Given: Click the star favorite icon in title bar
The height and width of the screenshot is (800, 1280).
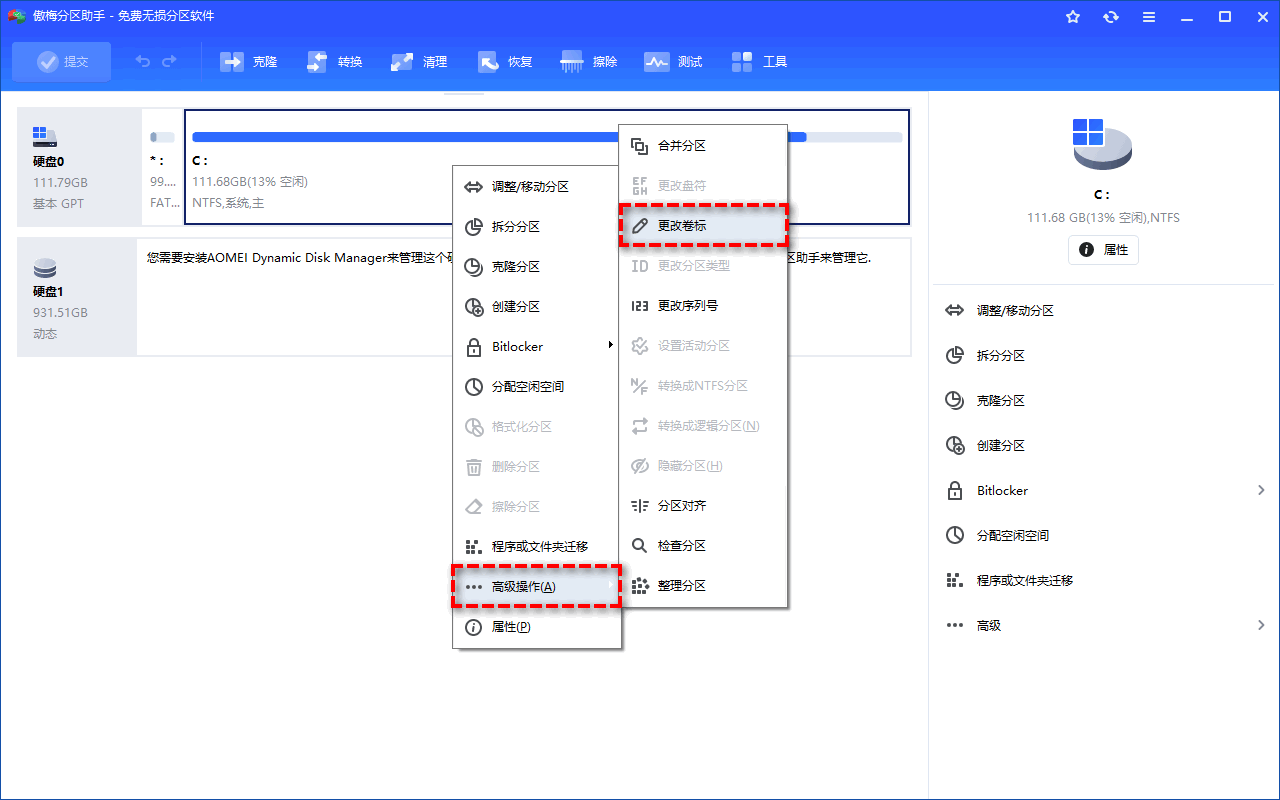Looking at the screenshot, I should (x=1073, y=17).
